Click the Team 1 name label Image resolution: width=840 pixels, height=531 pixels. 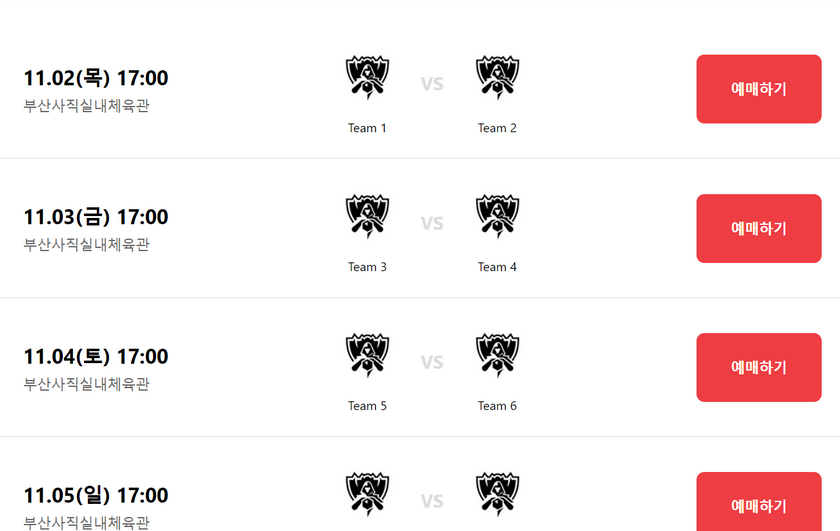point(367,128)
